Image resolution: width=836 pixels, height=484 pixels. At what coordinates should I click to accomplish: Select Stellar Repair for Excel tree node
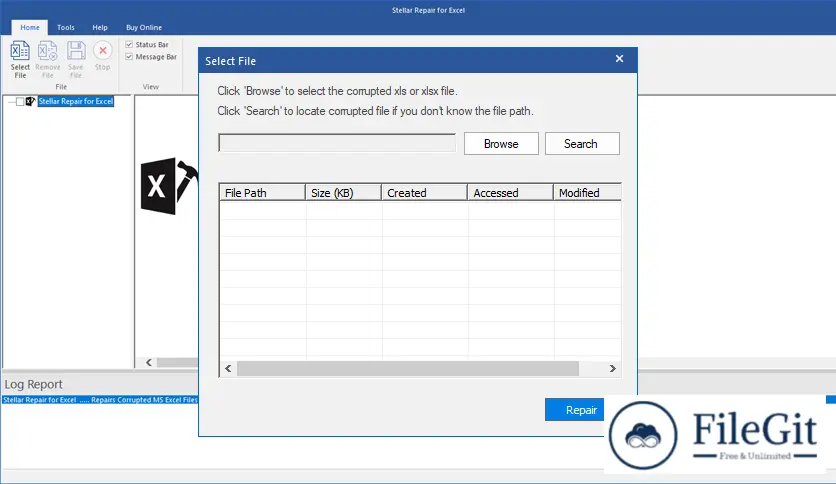76,101
